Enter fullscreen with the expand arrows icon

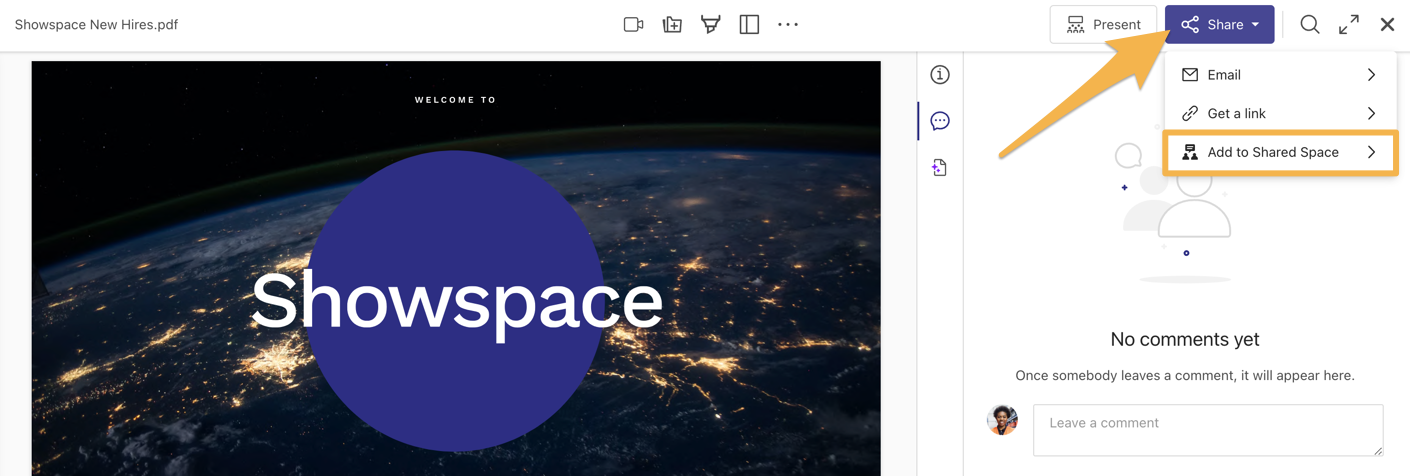coord(1349,24)
